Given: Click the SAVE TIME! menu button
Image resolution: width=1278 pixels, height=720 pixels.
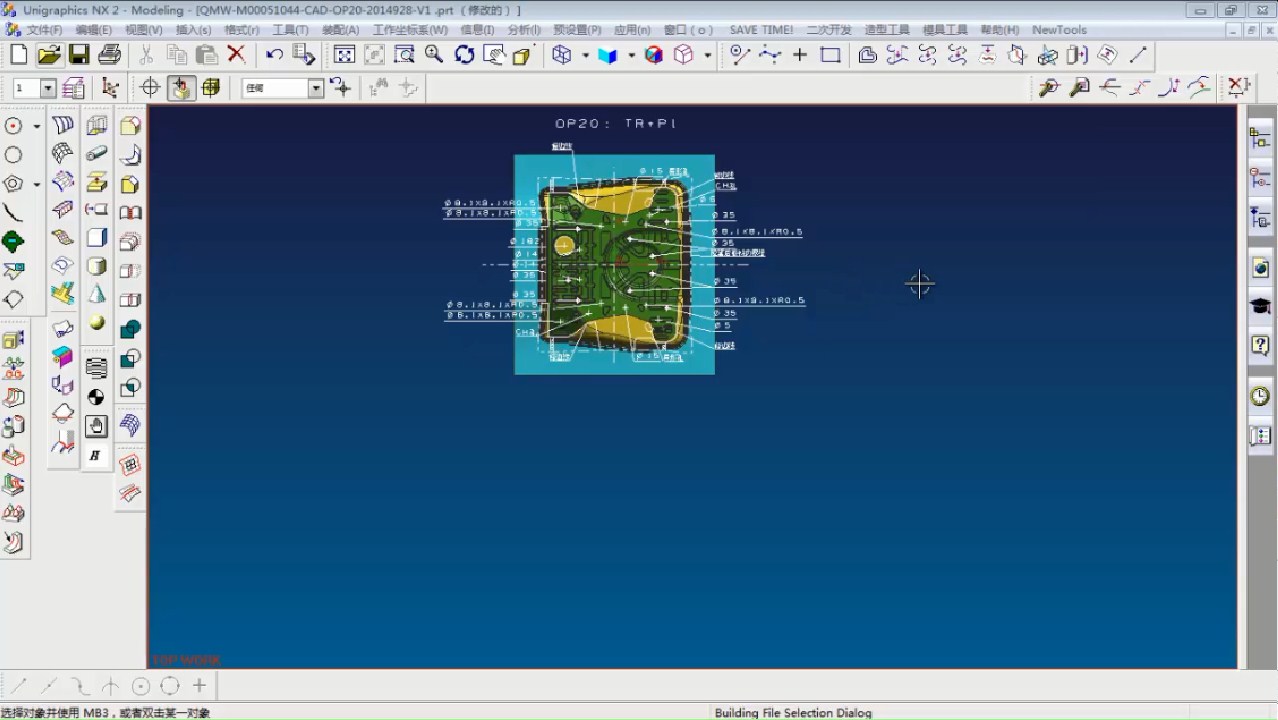Looking at the screenshot, I should (761, 30).
